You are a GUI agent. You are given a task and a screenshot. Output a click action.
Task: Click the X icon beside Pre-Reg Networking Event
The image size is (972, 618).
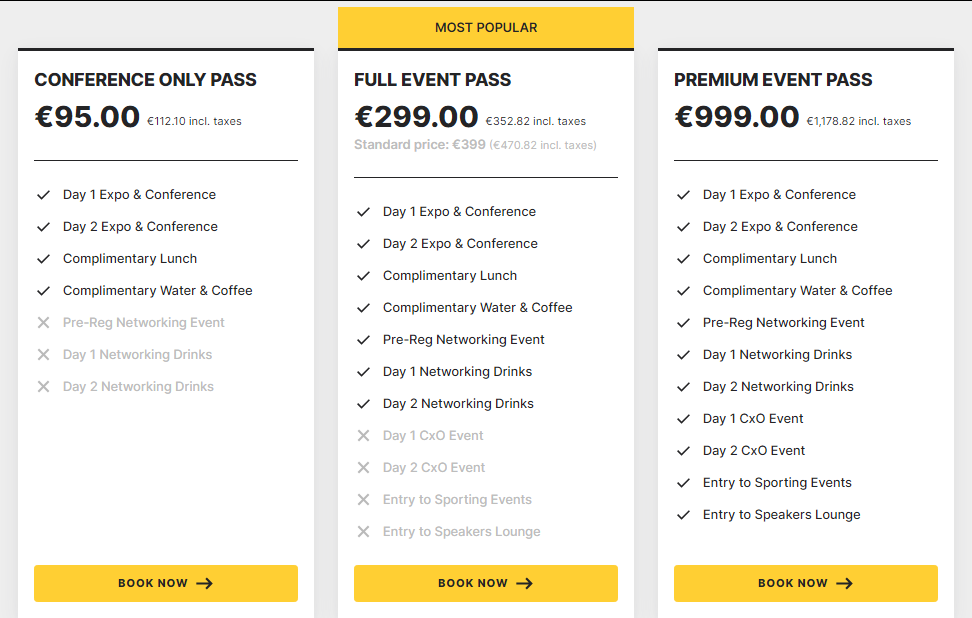click(43, 322)
